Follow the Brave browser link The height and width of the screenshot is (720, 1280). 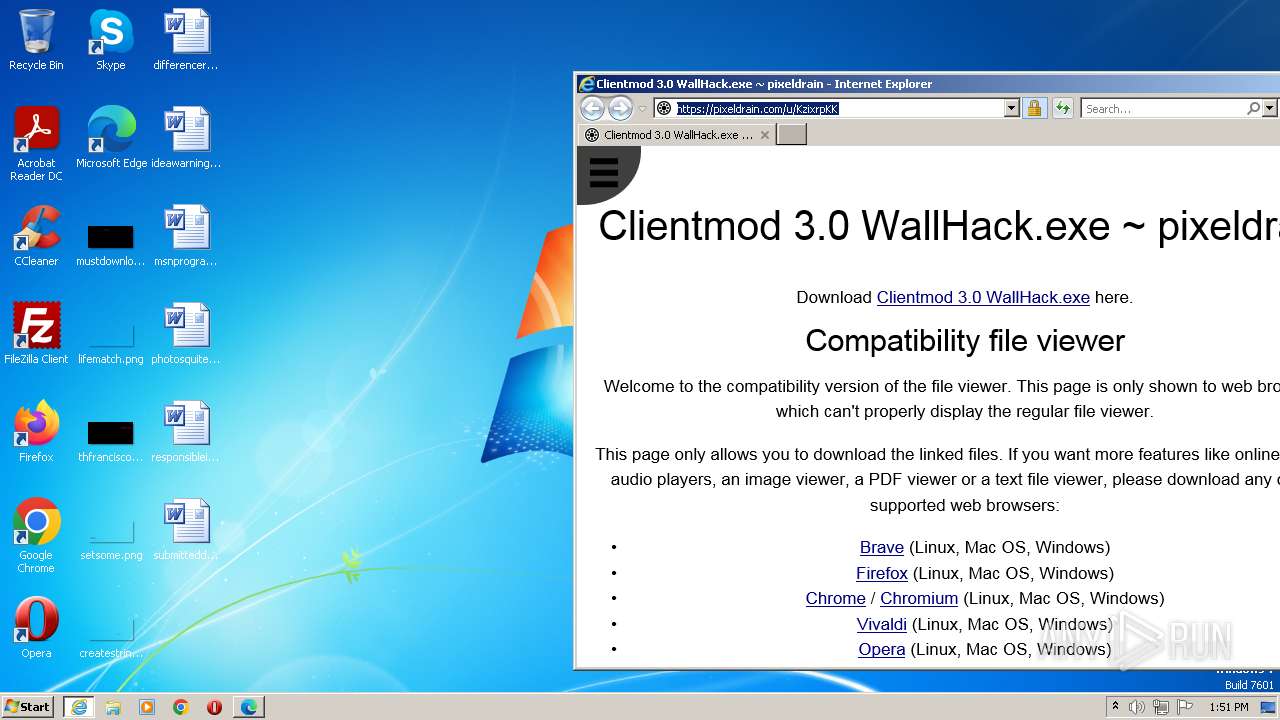coord(881,547)
